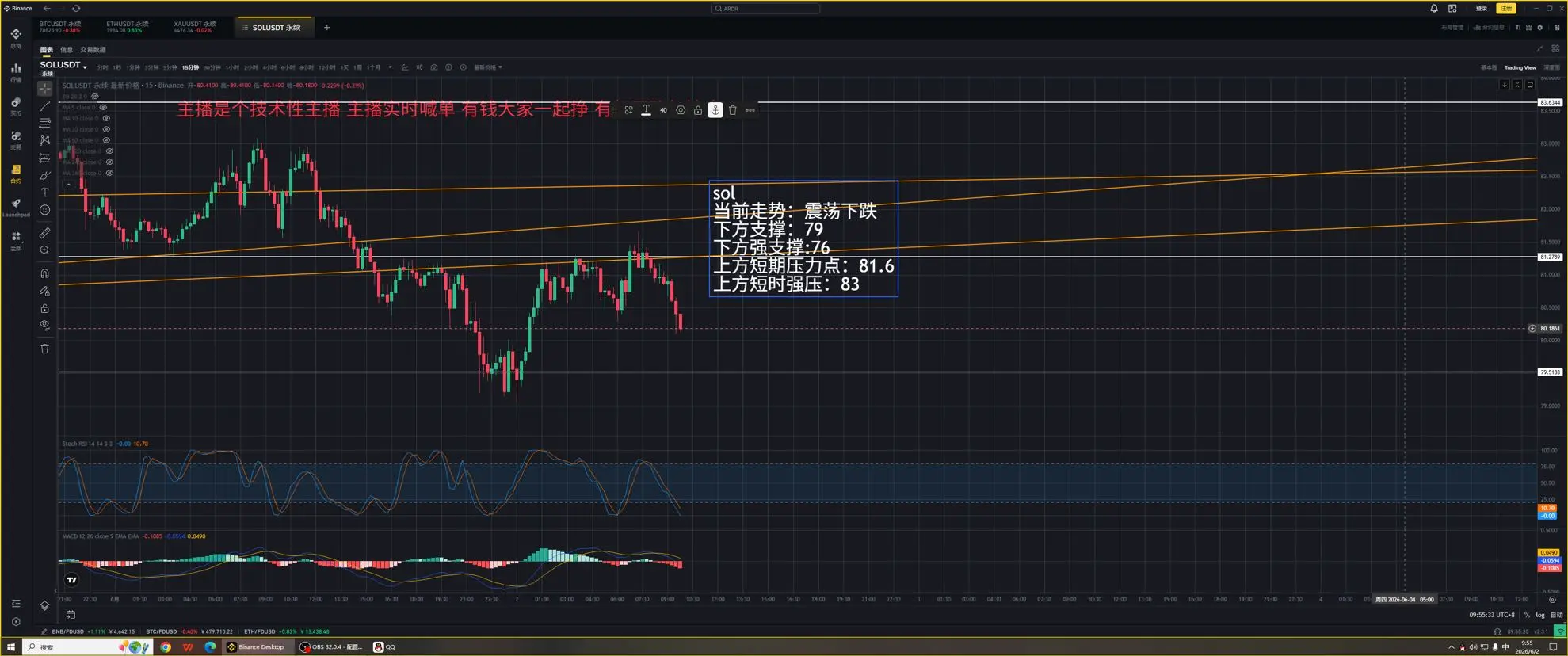Image resolution: width=1568 pixels, height=656 pixels.
Task: Click the search box in the title bar
Action: pos(765,9)
